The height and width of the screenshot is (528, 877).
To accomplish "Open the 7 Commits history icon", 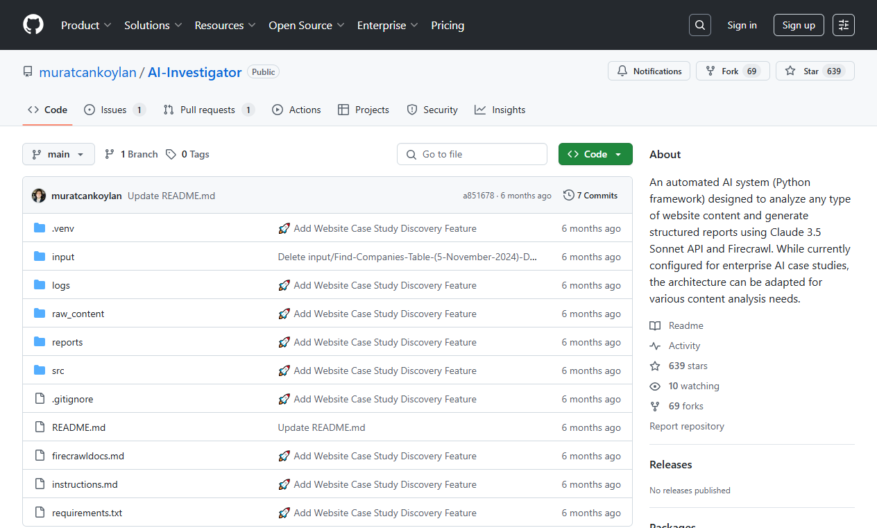I will tap(568, 195).
